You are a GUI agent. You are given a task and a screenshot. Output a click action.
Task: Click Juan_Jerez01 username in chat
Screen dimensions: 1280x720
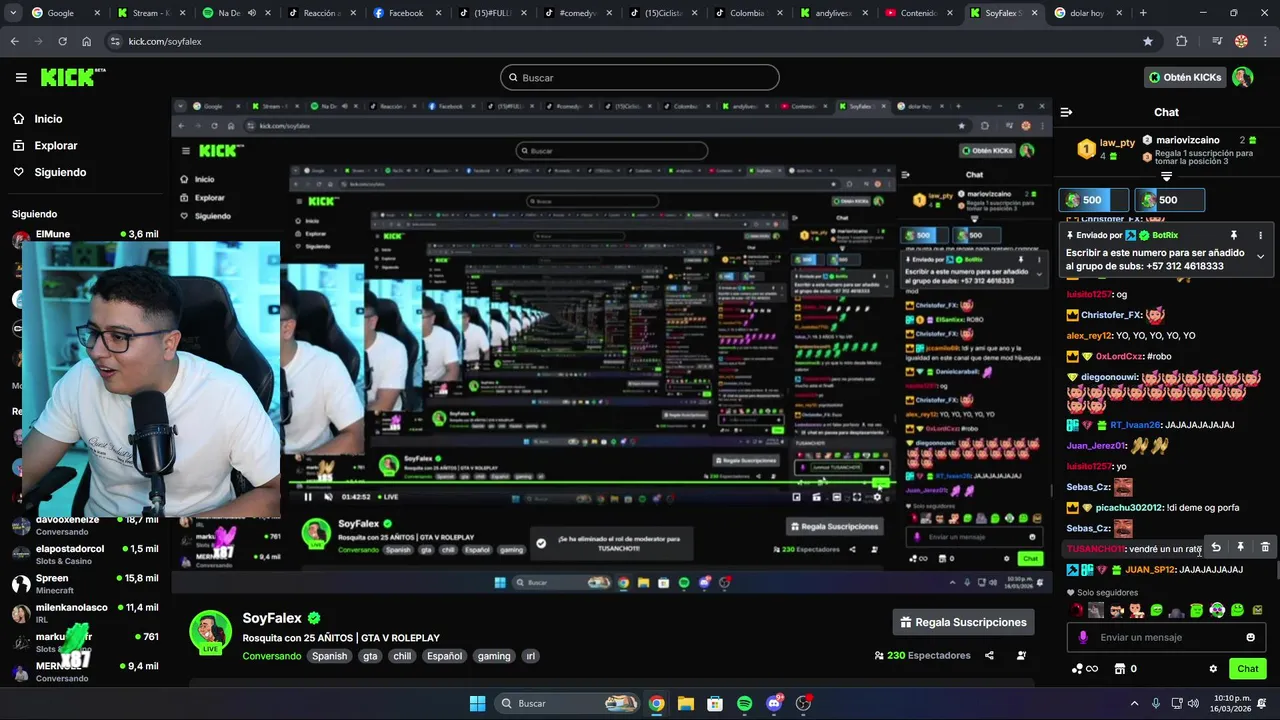(1096, 446)
